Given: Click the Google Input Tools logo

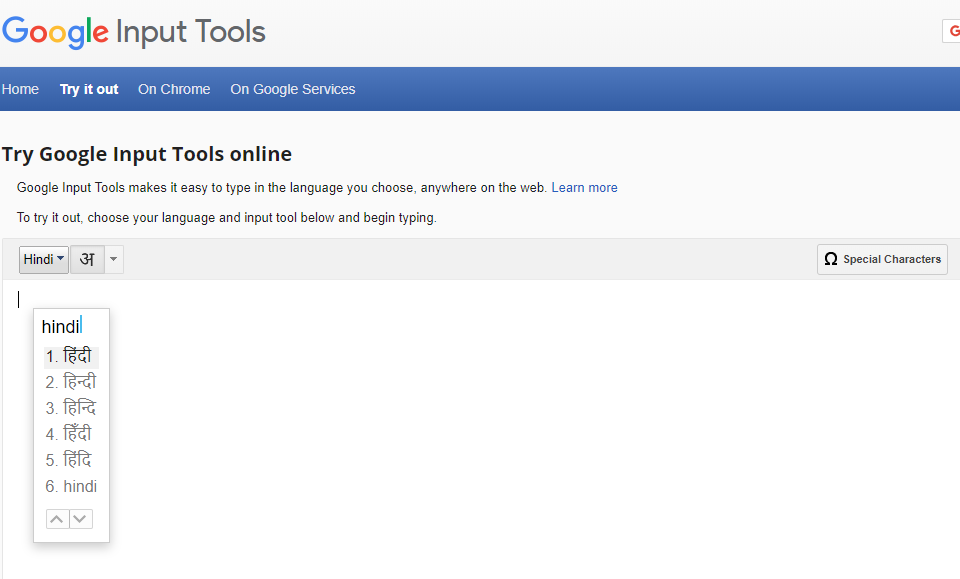Looking at the screenshot, I should point(133,32).
